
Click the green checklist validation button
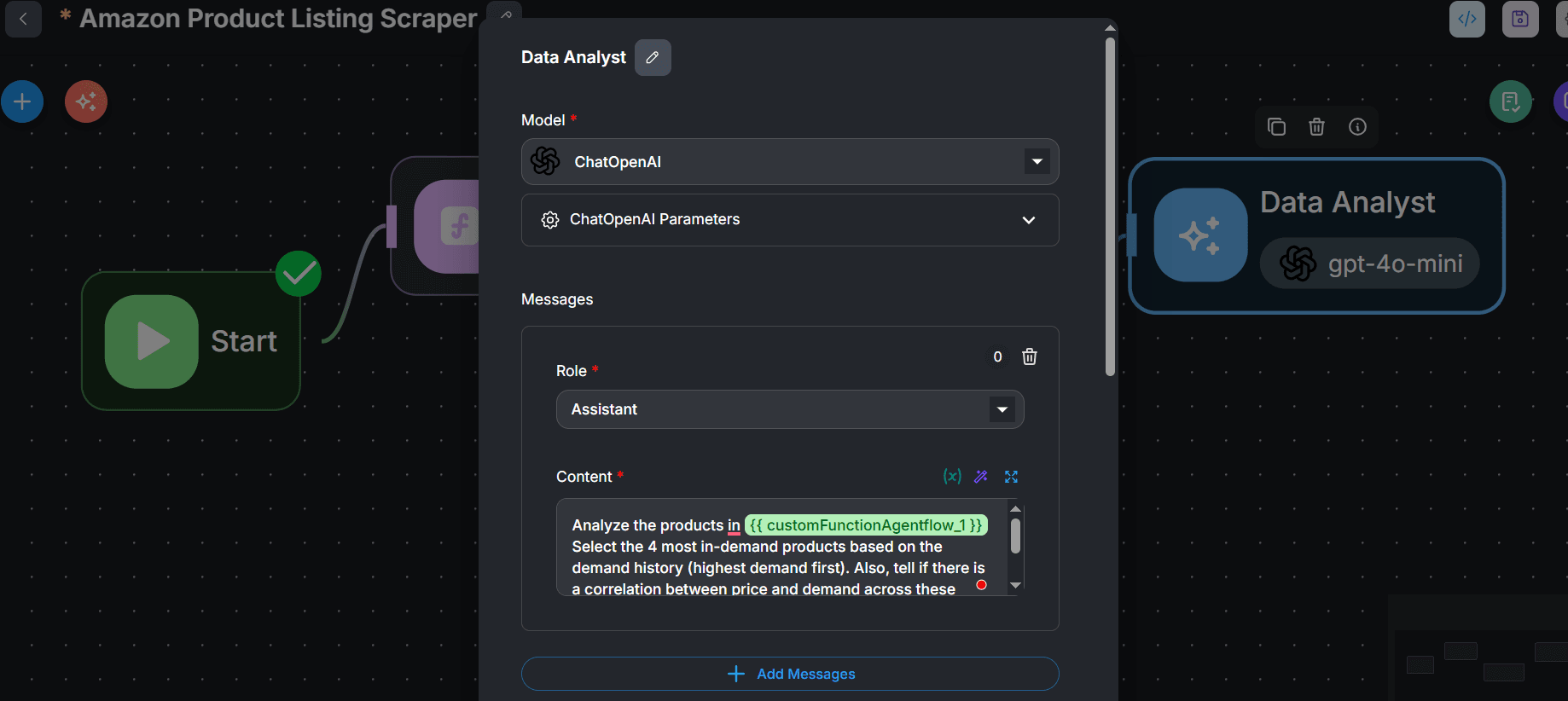pyautogui.click(x=1511, y=101)
